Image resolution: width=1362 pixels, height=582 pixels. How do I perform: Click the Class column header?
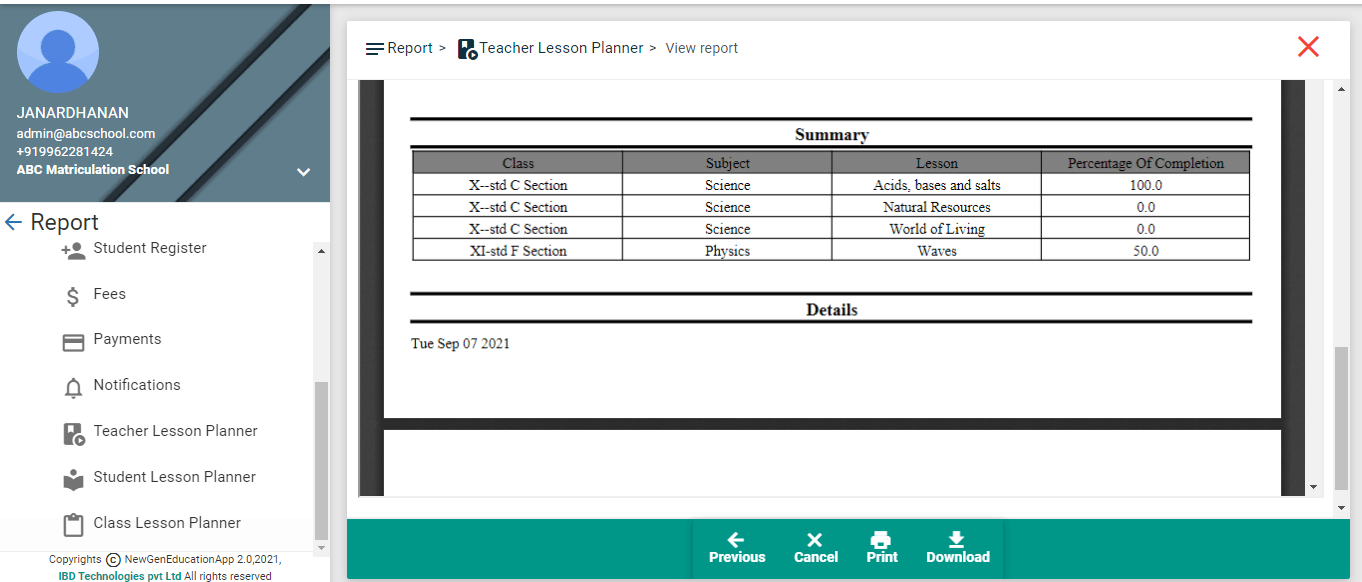518,163
